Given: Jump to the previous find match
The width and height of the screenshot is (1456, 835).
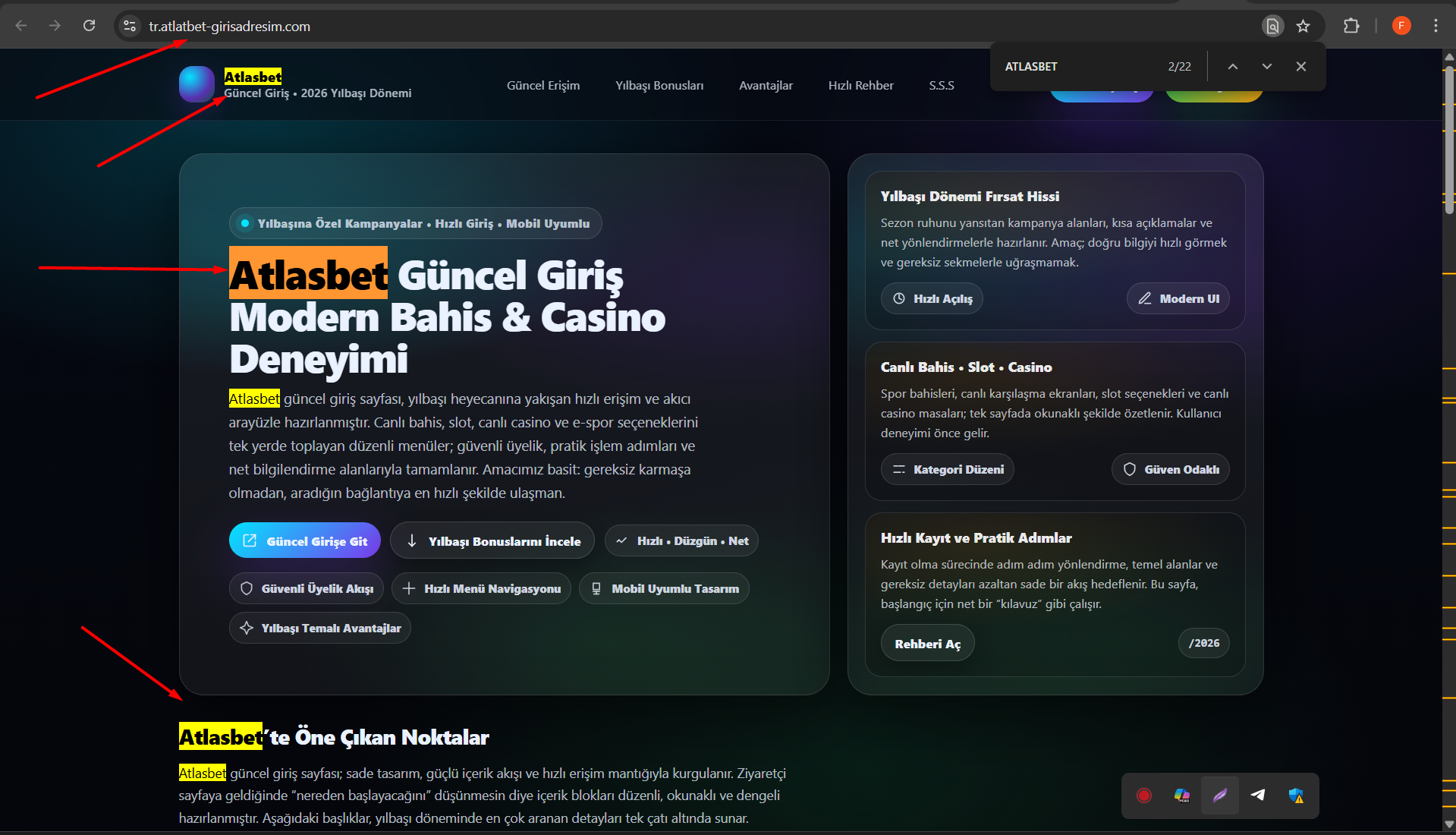Looking at the screenshot, I should [1233, 67].
